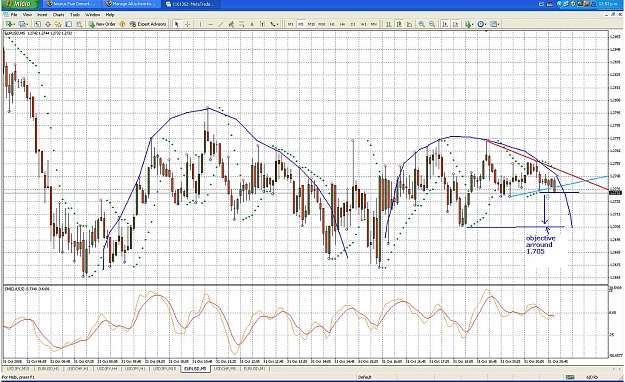Switch chart to Line Chart mode
The height and width of the screenshot is (382, 625).
coord(409,24)
